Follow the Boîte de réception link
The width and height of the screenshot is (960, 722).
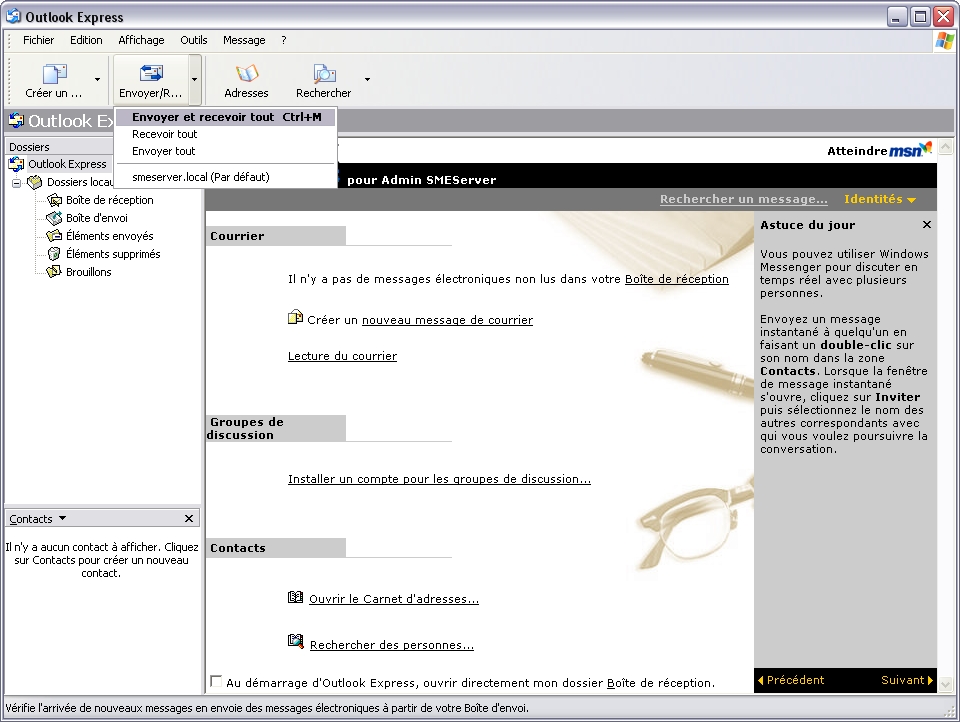pos(677,279)
